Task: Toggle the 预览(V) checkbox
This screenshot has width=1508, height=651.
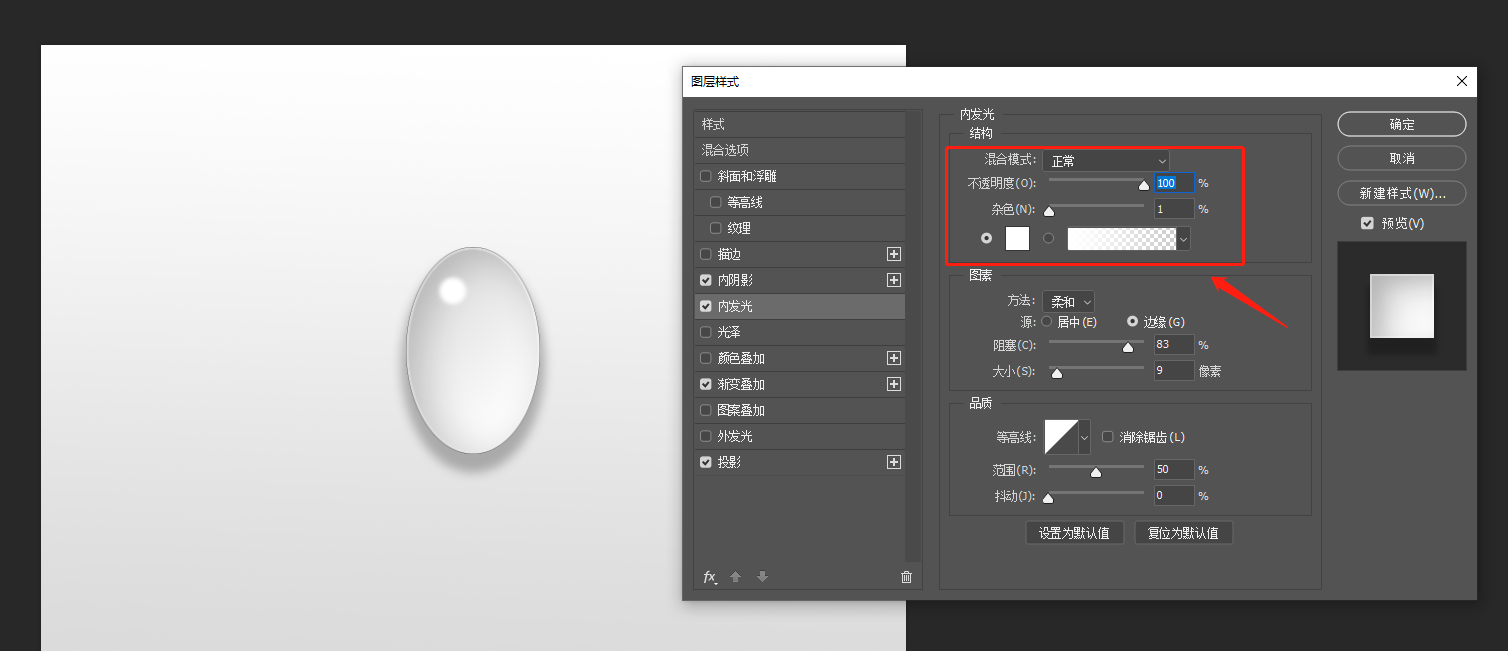Action: [1367, 223]
